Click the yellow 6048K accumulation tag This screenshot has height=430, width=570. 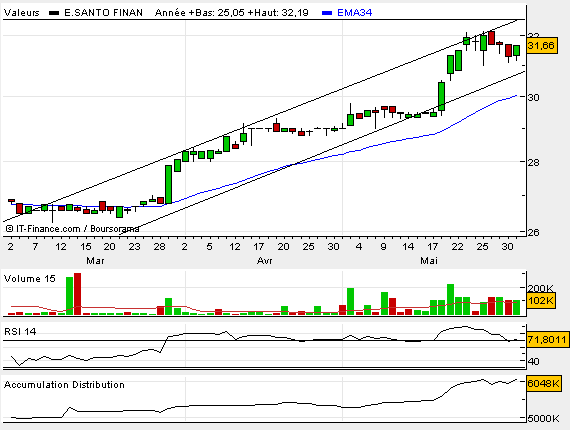[544, 383]
